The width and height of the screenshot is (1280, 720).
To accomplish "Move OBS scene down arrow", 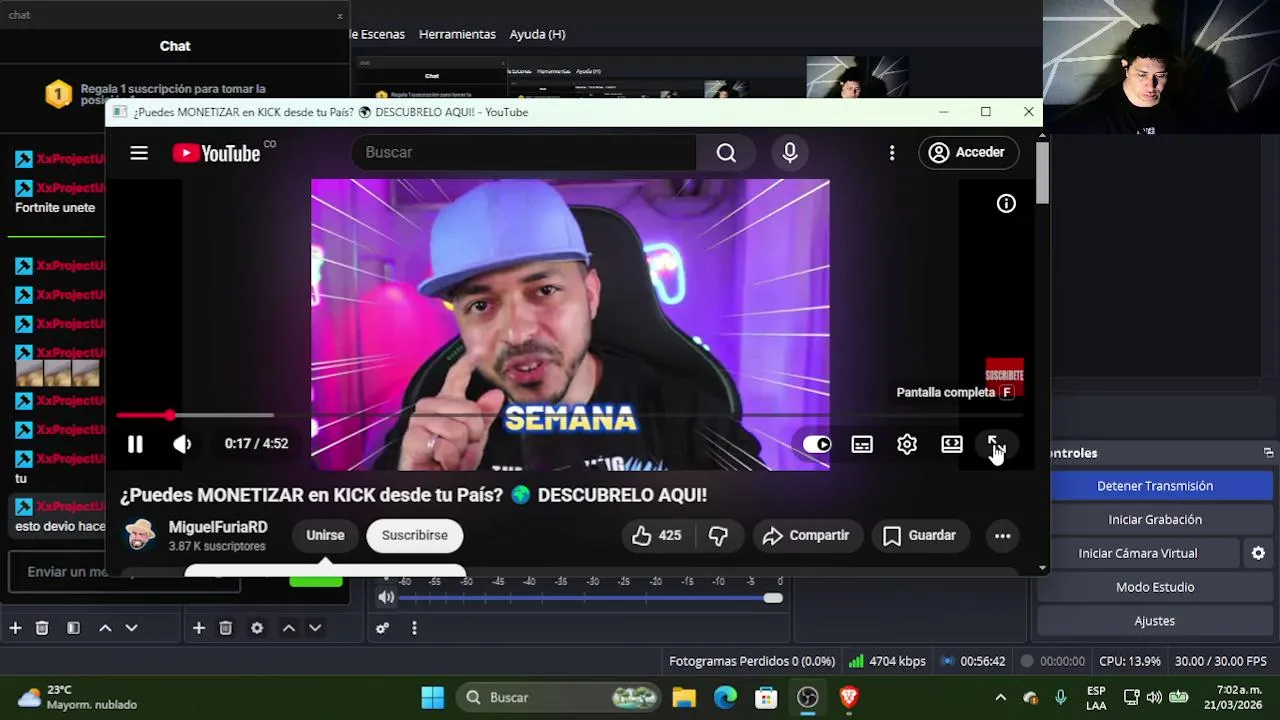I will [131, 628].
